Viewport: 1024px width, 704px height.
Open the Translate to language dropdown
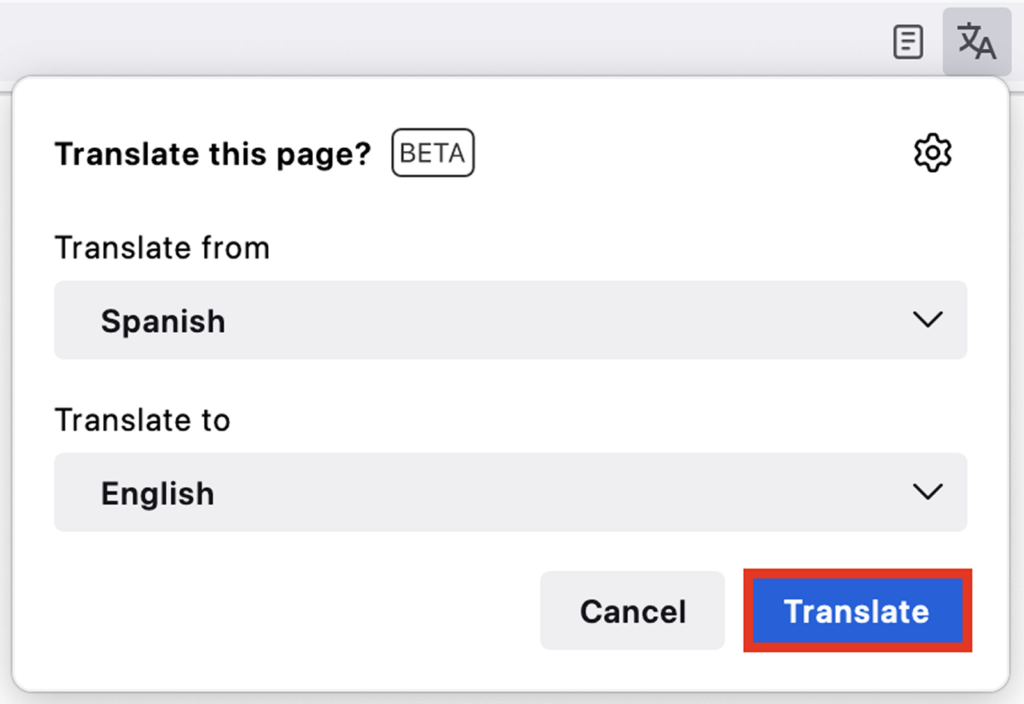(510, 492)
